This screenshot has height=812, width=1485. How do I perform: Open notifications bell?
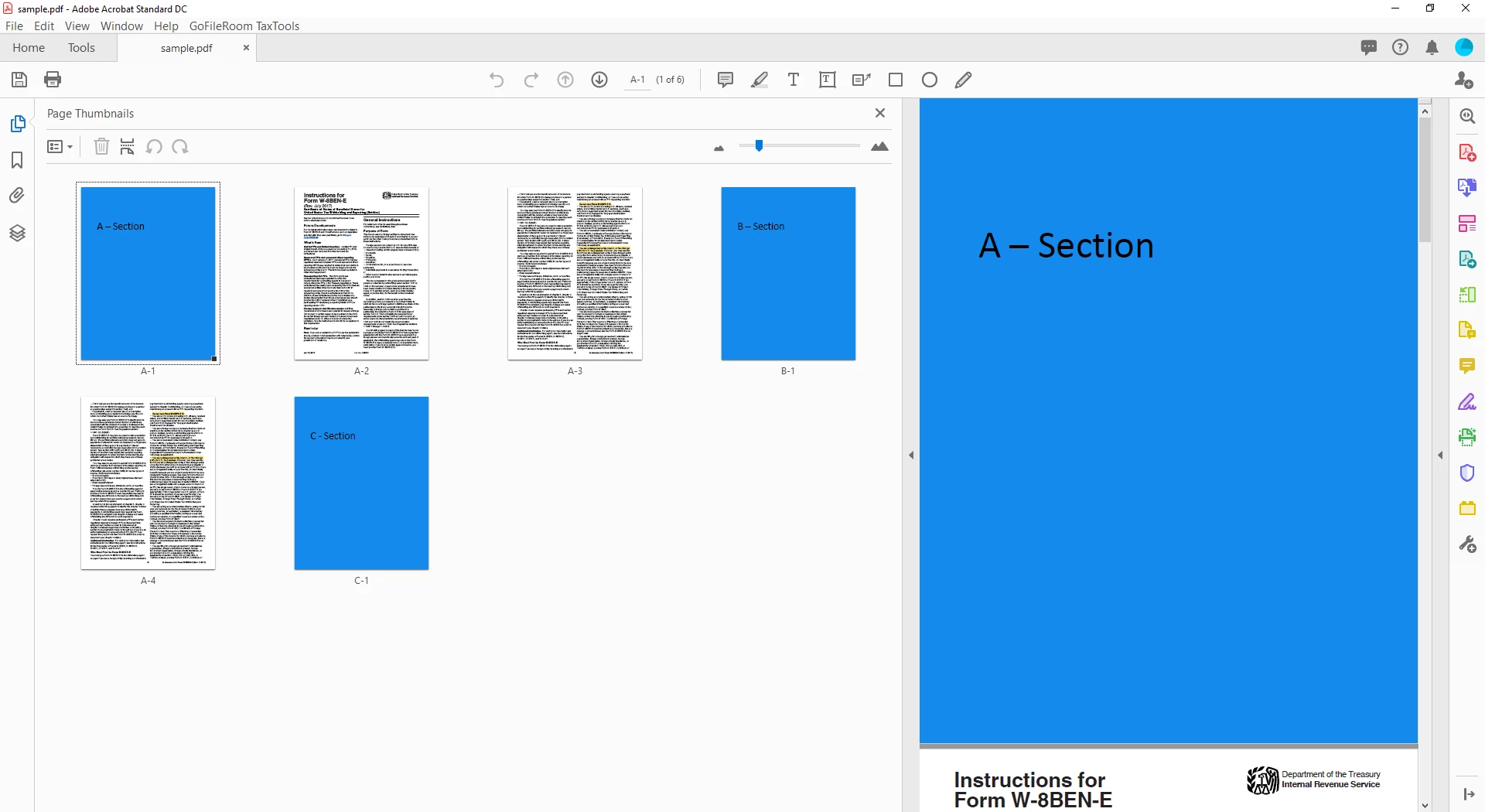tap(1432, 47)
